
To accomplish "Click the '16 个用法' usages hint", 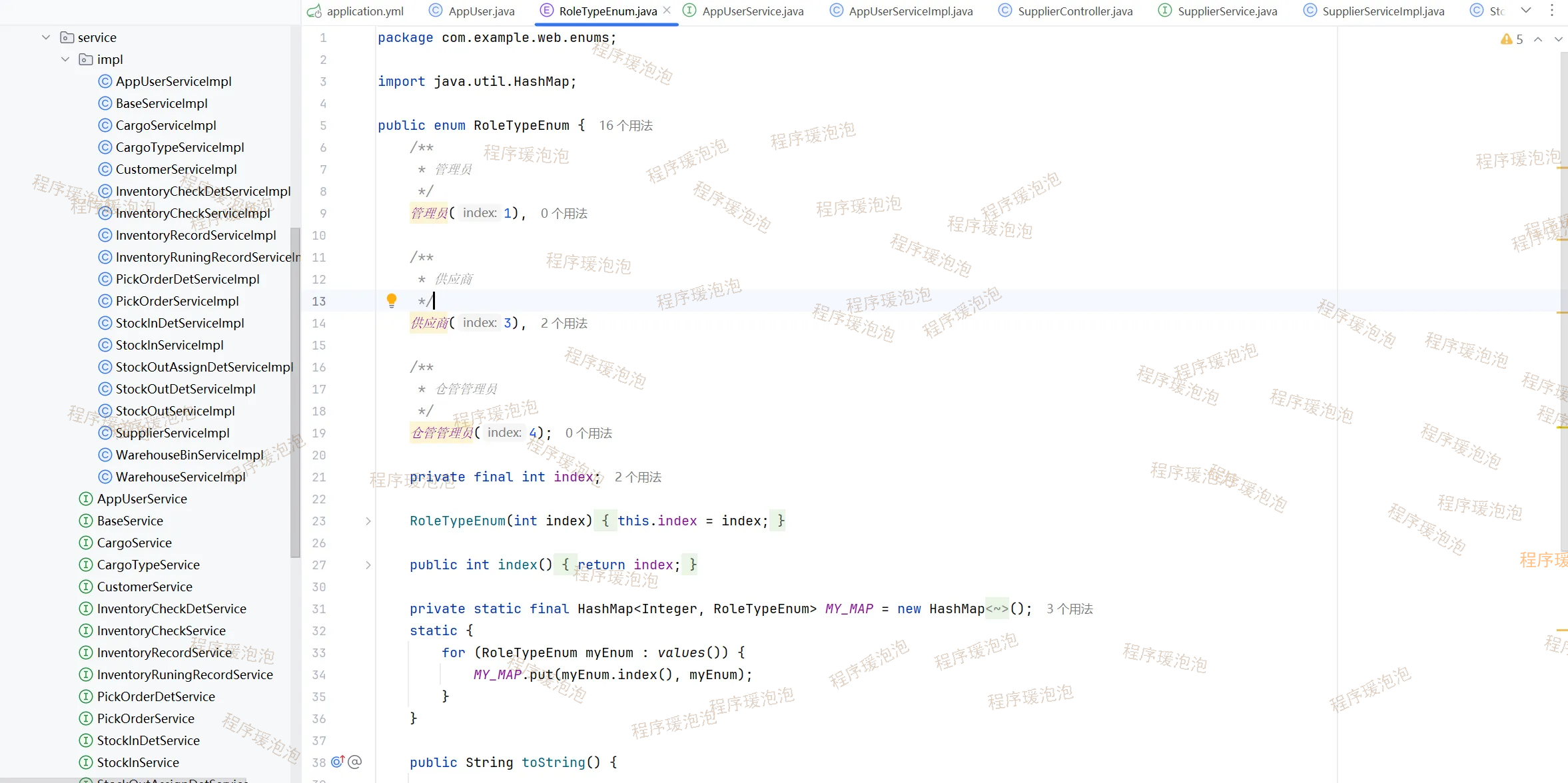I will point(625,125).
